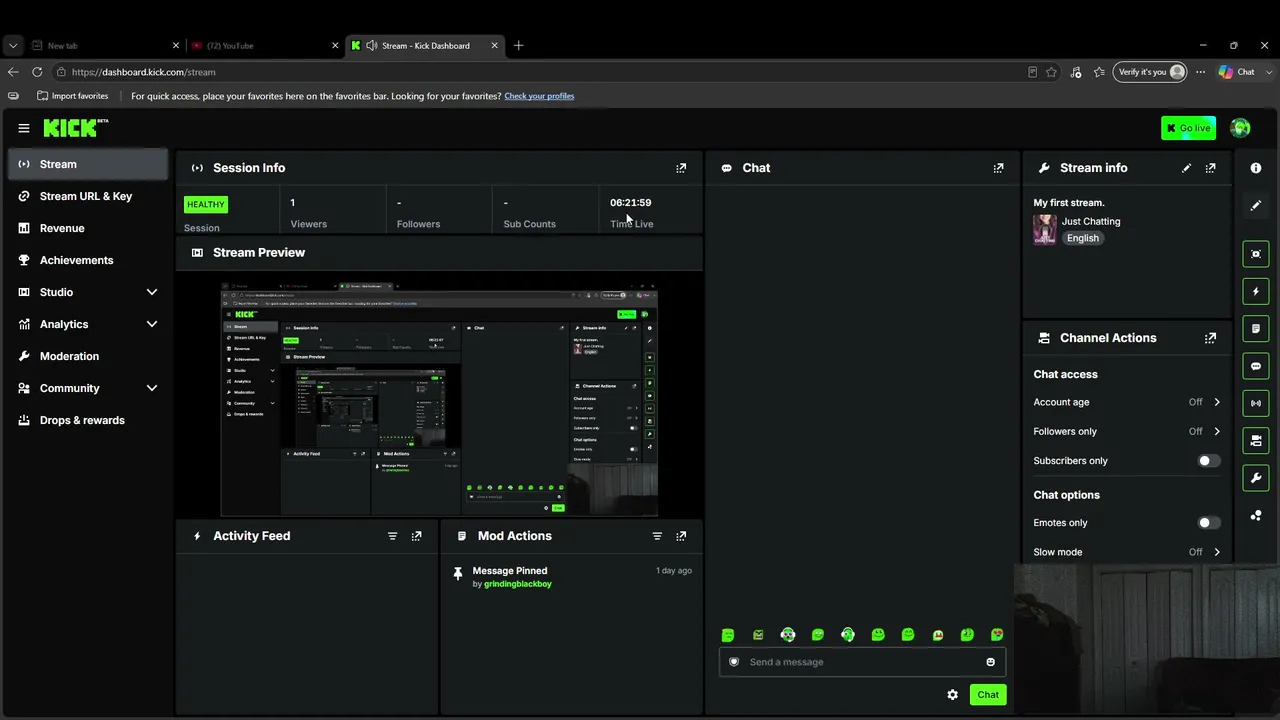This screenshot has height=720, width=1280.
Task: Click the Kick logo
Action: pyautogui.click(x=75, y=127)
